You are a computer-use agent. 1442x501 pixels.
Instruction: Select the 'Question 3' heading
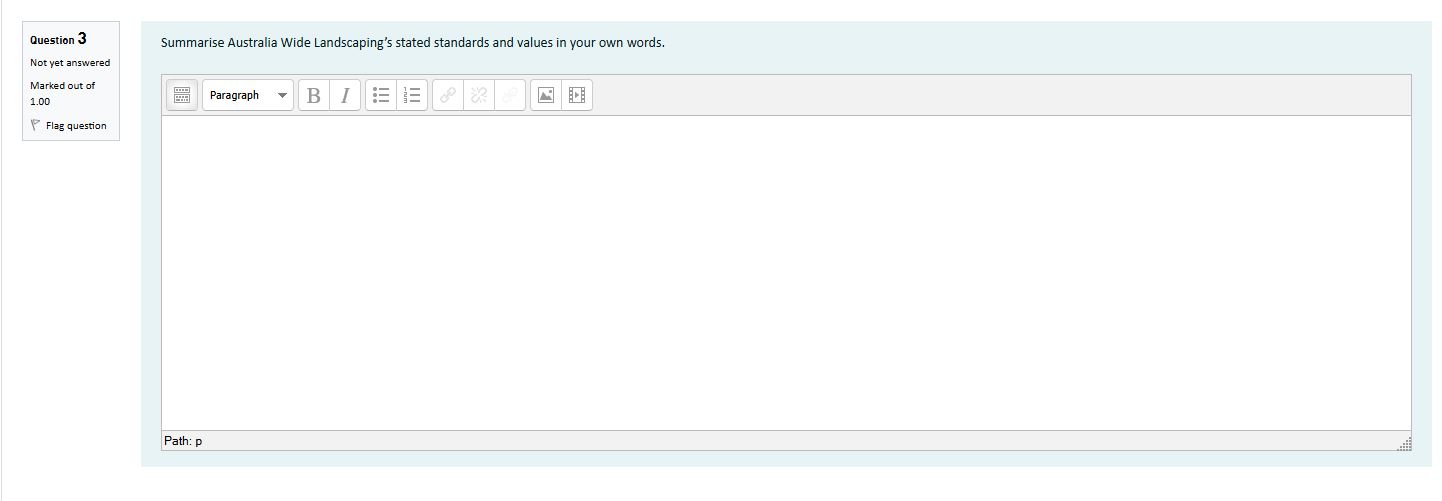point(58,39)
